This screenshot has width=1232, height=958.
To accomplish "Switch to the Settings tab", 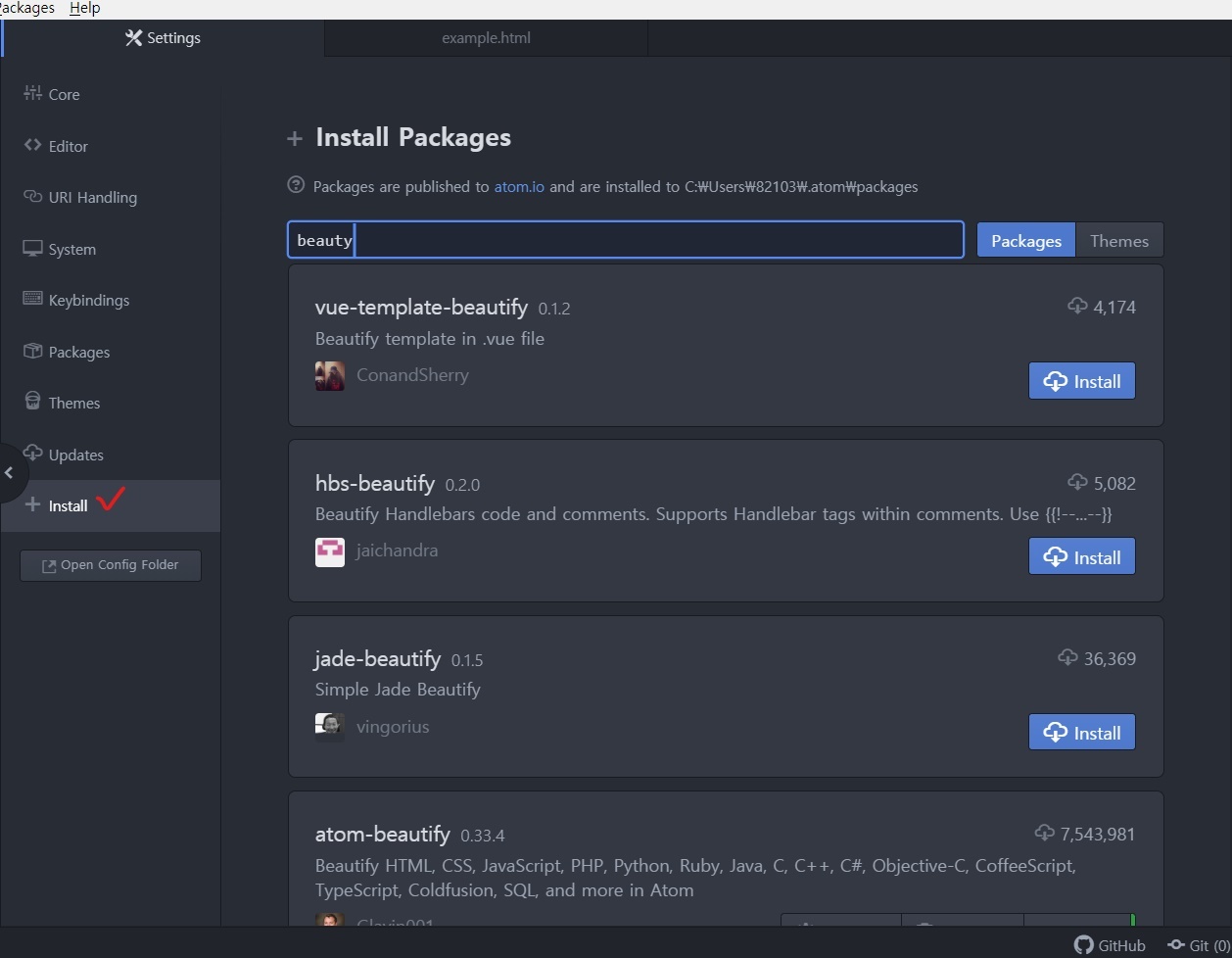I will point(163,38).
